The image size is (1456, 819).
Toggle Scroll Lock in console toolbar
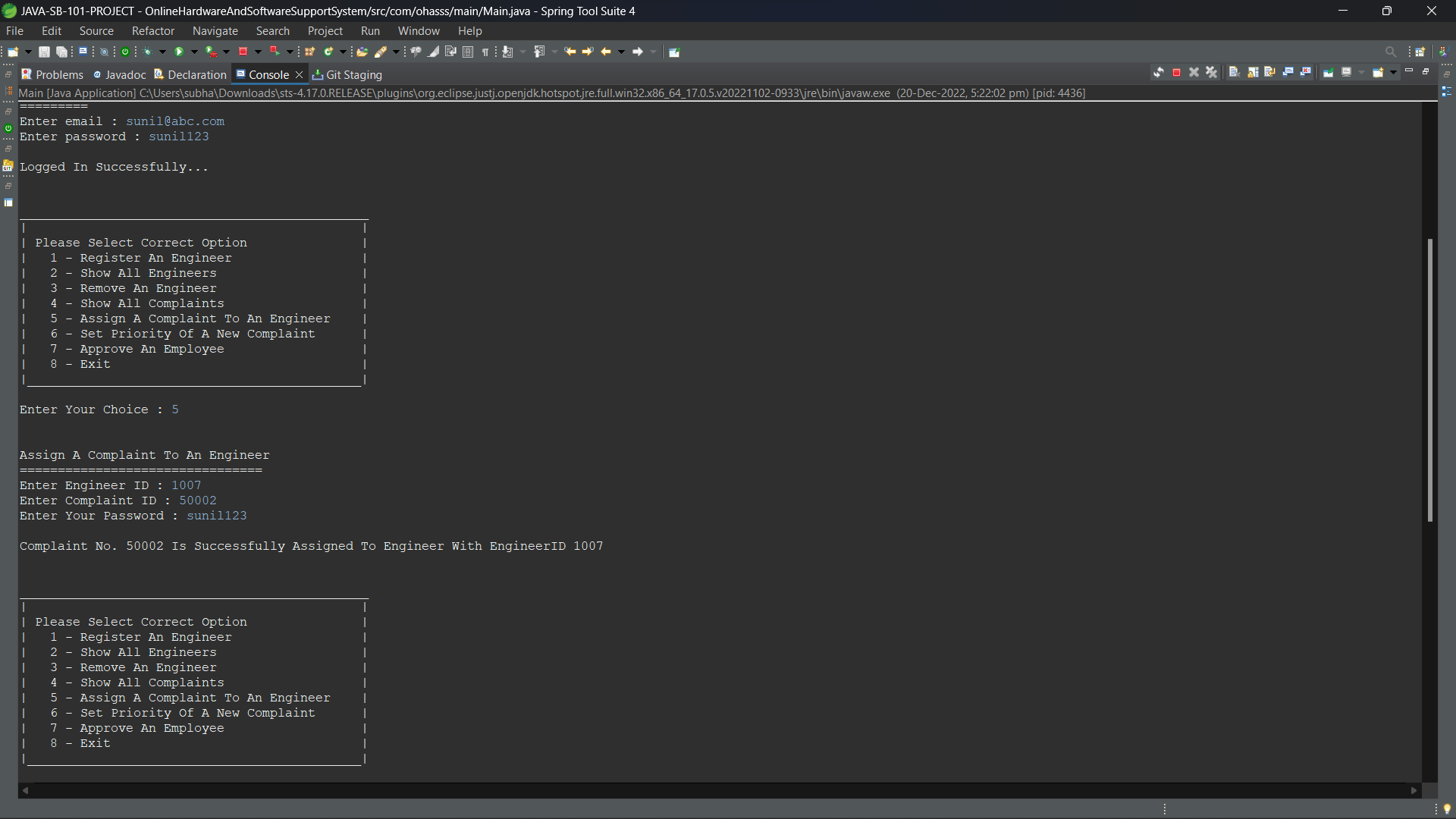[x=1253, y=72]
